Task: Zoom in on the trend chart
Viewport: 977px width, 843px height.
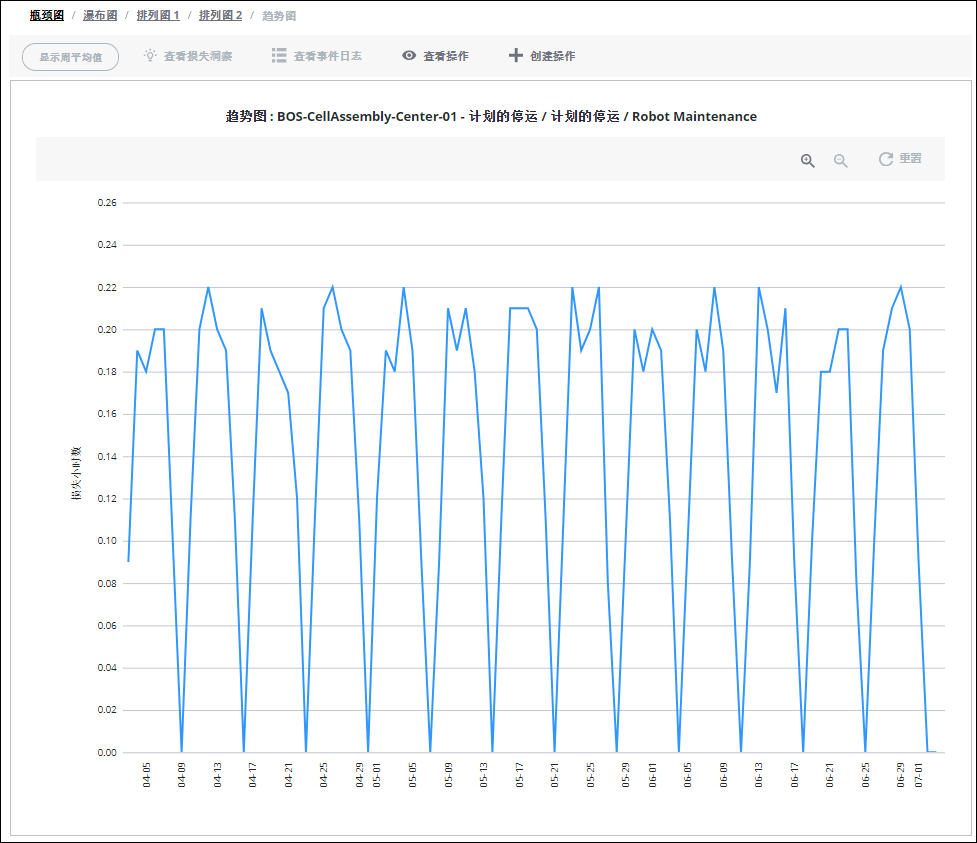Action: click(x=808, y=161)
